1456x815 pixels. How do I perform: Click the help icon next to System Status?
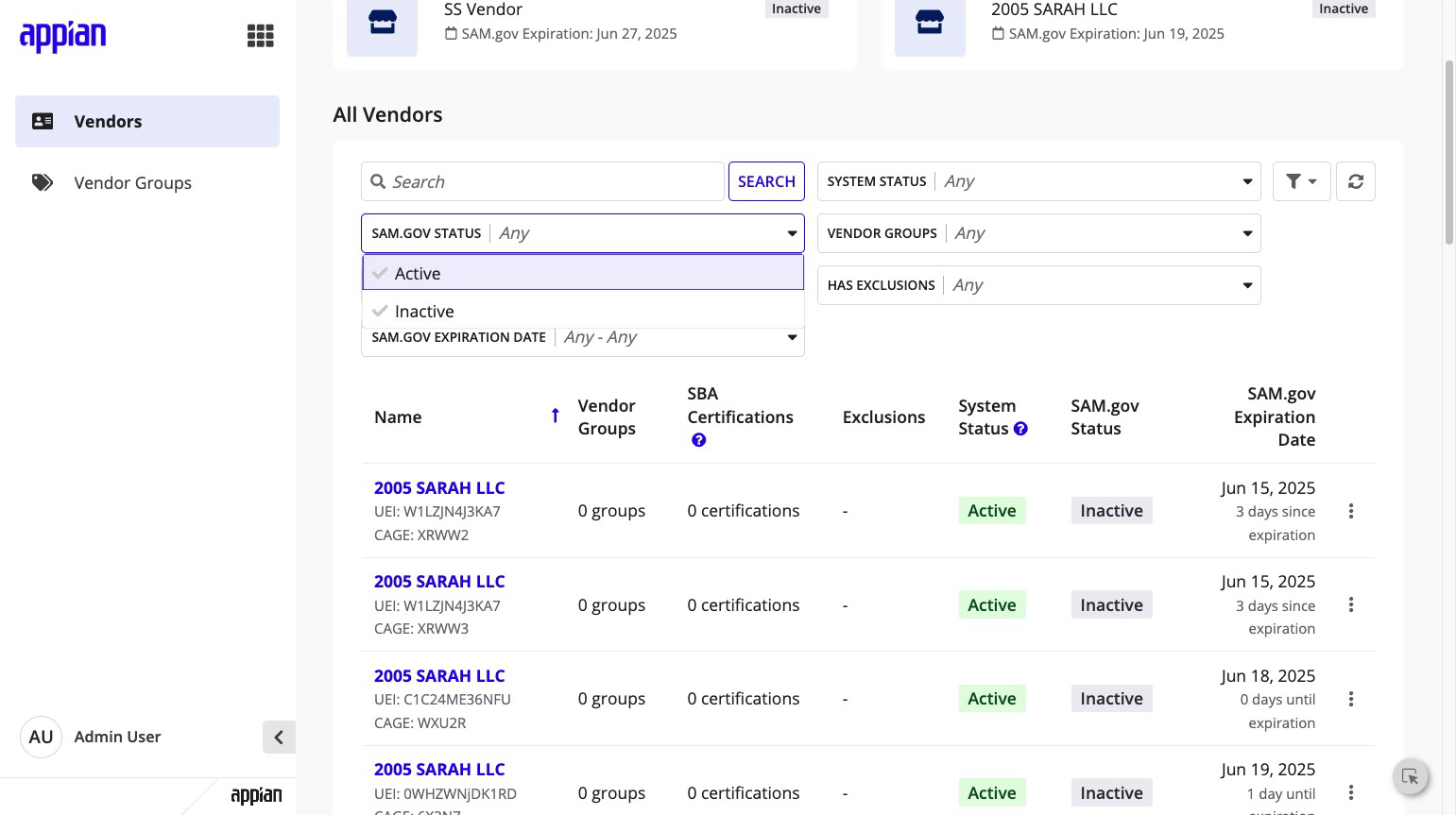pos(1020,429)
